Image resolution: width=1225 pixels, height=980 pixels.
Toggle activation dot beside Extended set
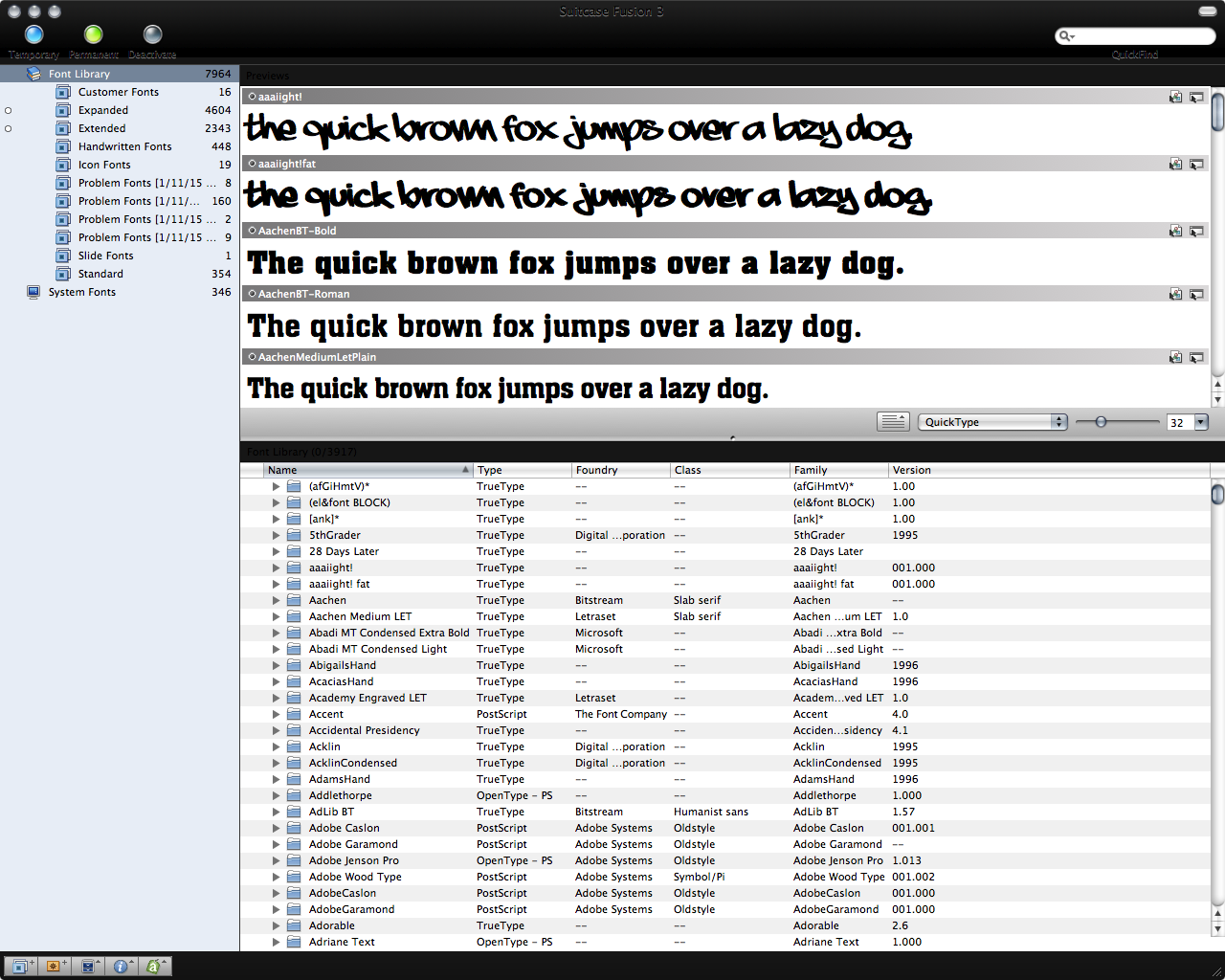9,128
